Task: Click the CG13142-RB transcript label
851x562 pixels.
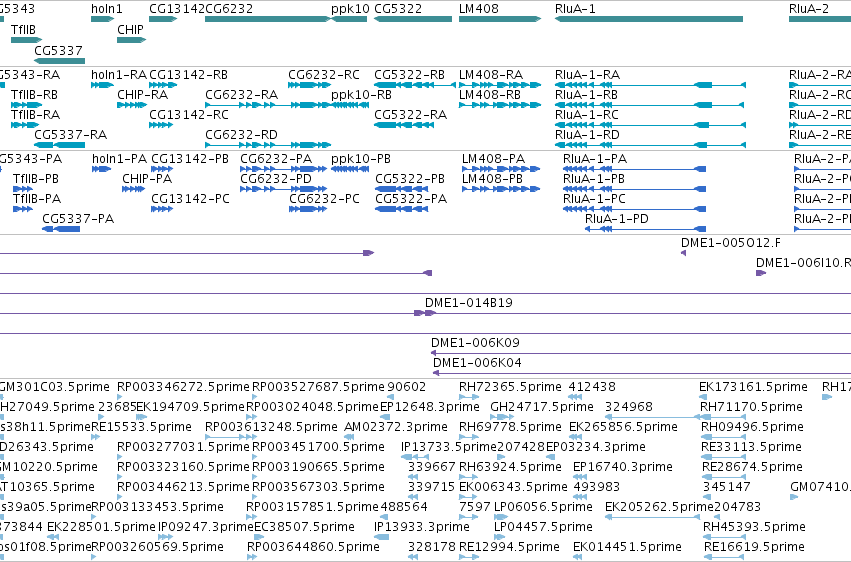Action: tap(188, 75)
